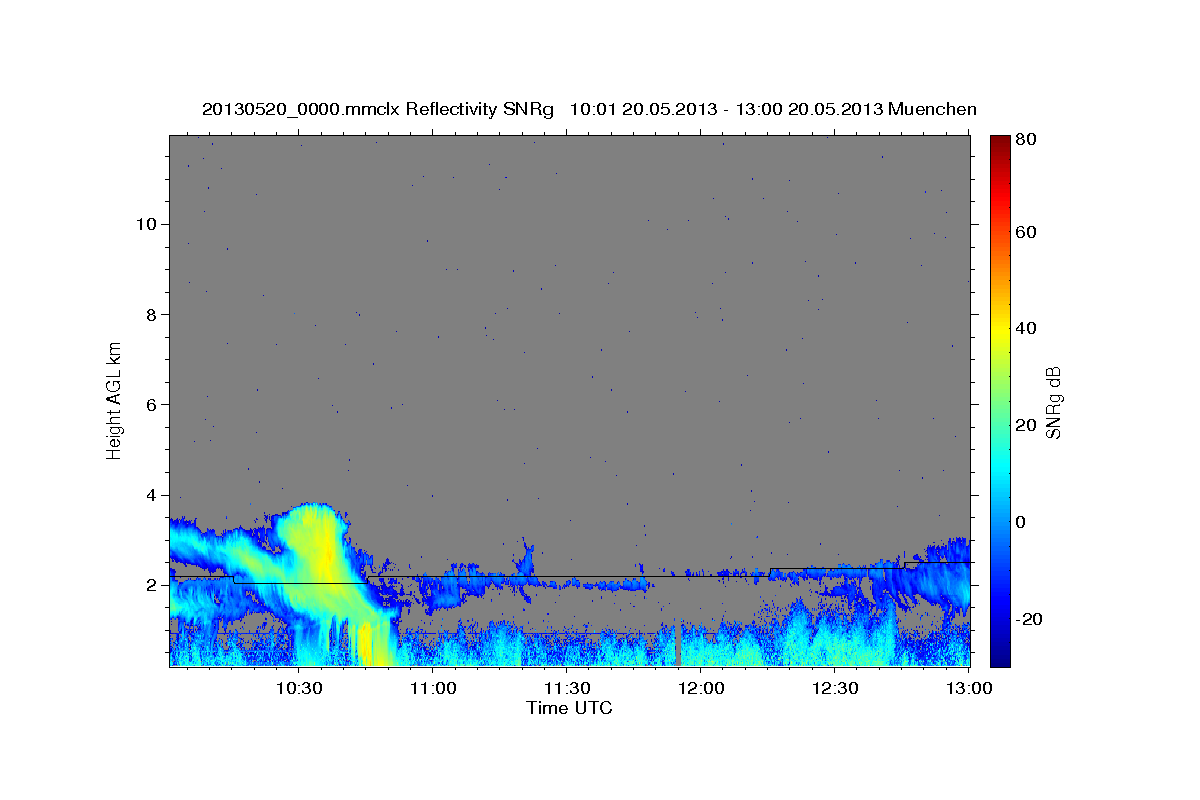Click the 'Time UTC' axis label

tap(569, 708)
